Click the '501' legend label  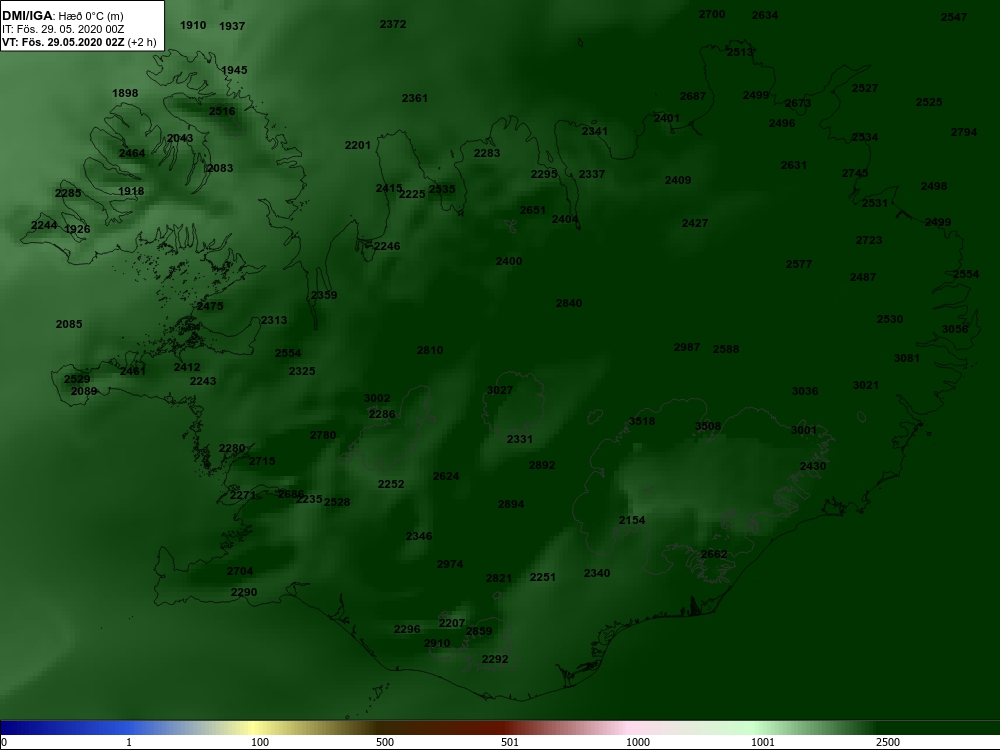pos(510,742)
